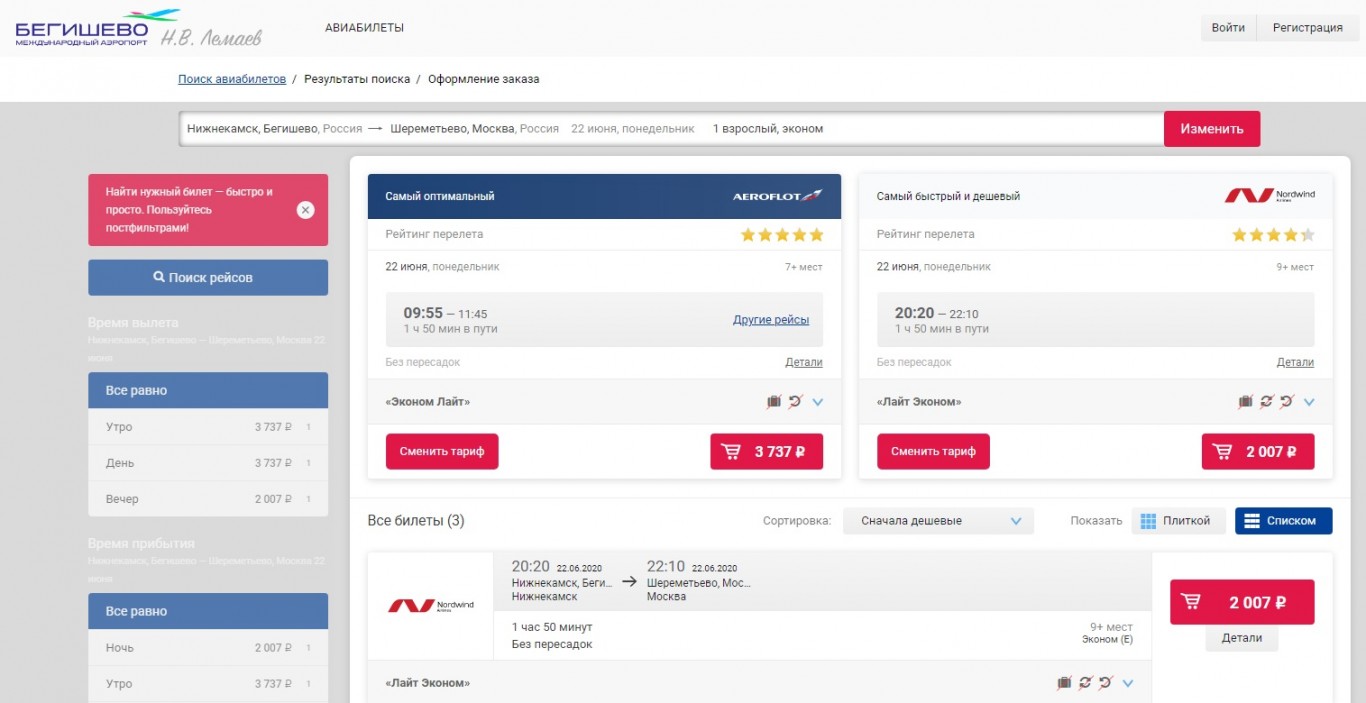Open «Другие рейсы» link in Aeroflot card
1366x703 pixels.
pyautogui.click(x=771, y=320)
